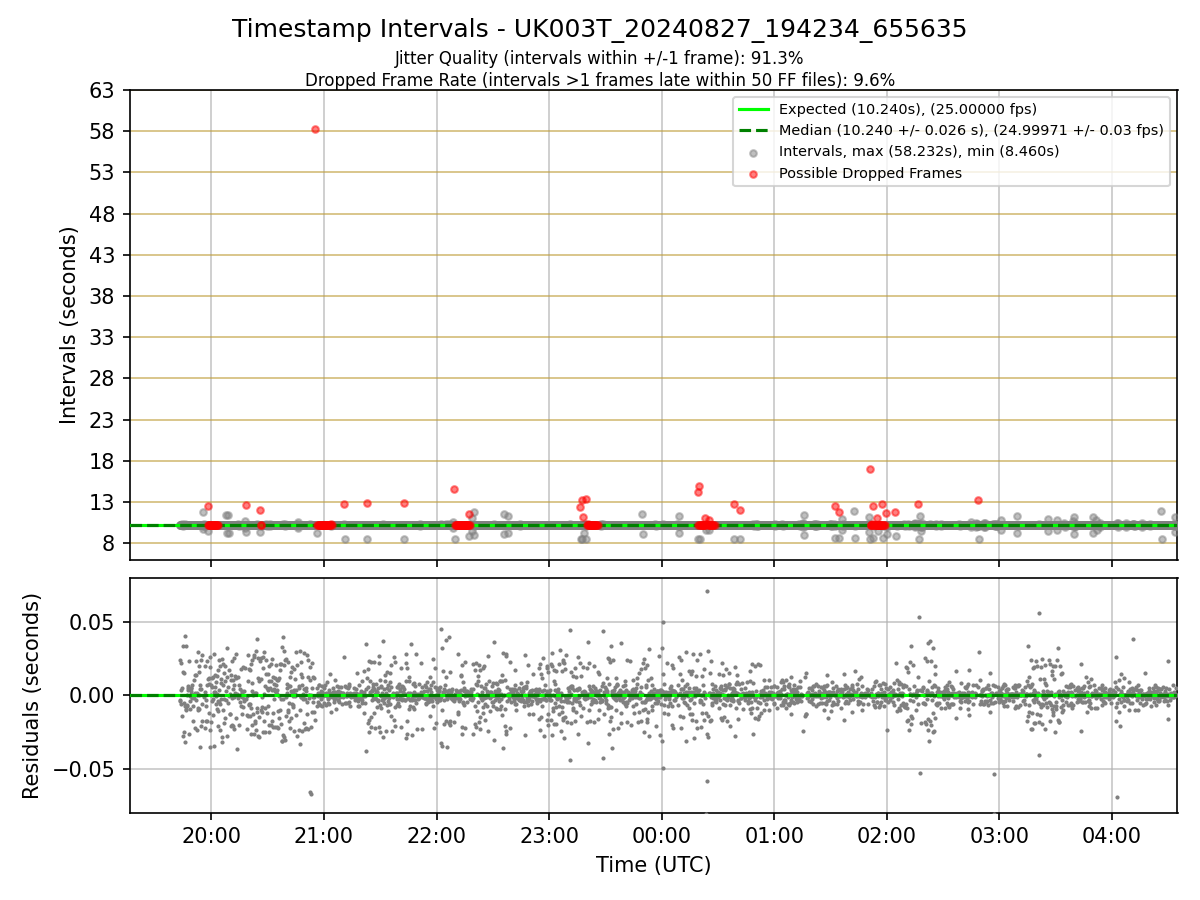Click the 23:00 x-axis tick label
Image resolution: width=1200 pixels, height=900 pixels.
click(x=549, y=835)
